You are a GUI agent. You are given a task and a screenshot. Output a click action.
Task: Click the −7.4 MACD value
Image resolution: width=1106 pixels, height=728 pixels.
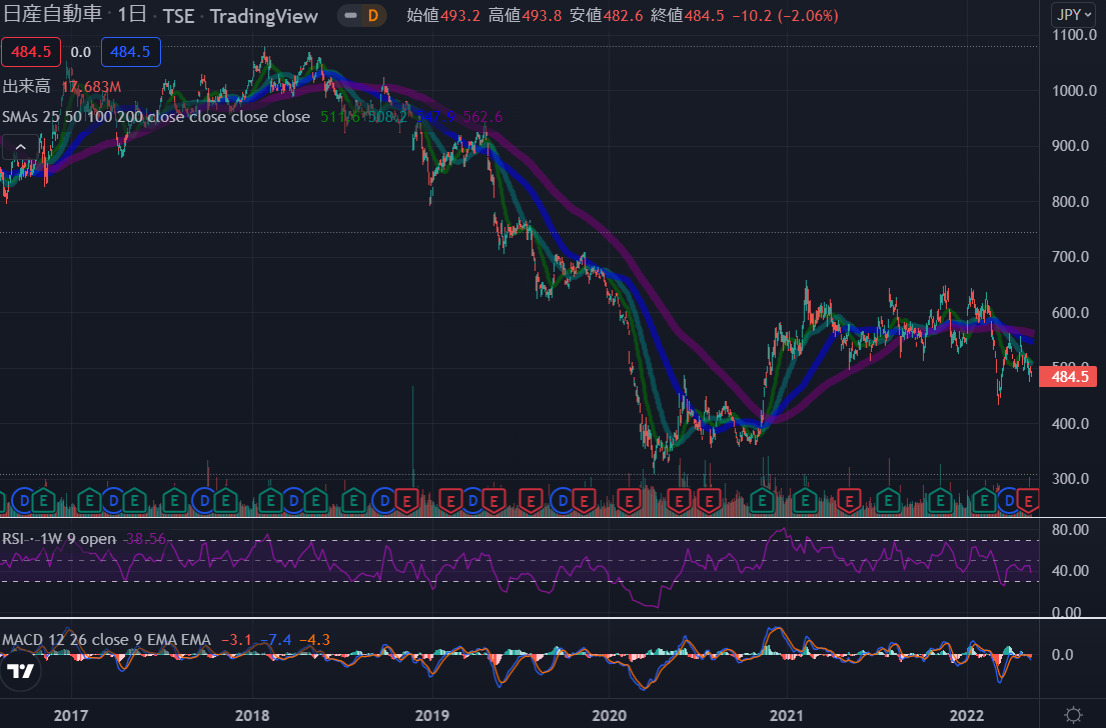point(276,640)
